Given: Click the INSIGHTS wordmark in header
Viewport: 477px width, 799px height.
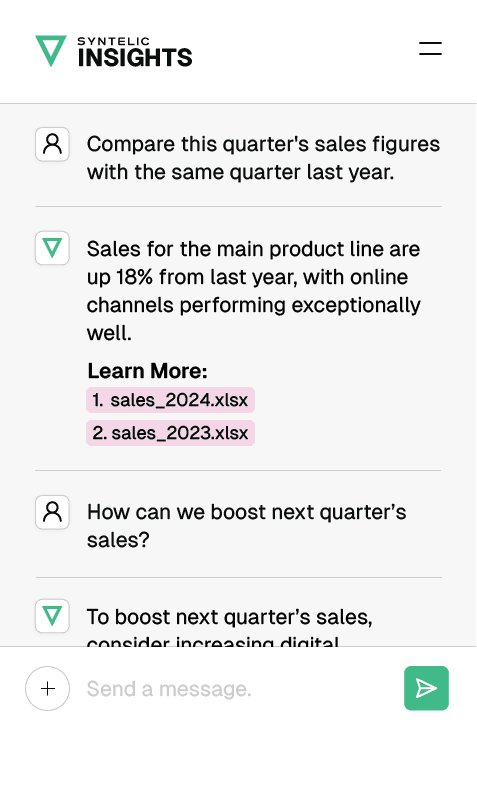Looking at the screenshot, I should [135, 58].
